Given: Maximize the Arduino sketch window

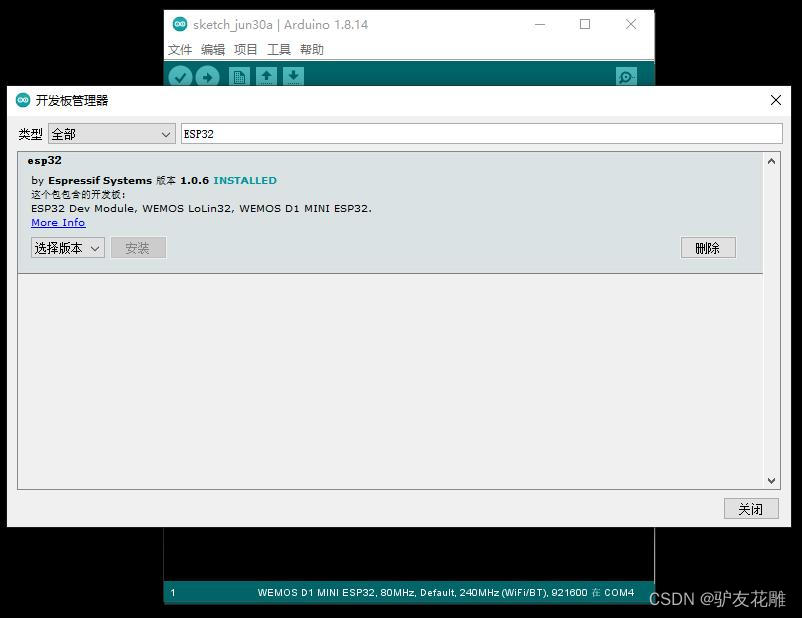Looking at the screenshot, I should point(585,24).
